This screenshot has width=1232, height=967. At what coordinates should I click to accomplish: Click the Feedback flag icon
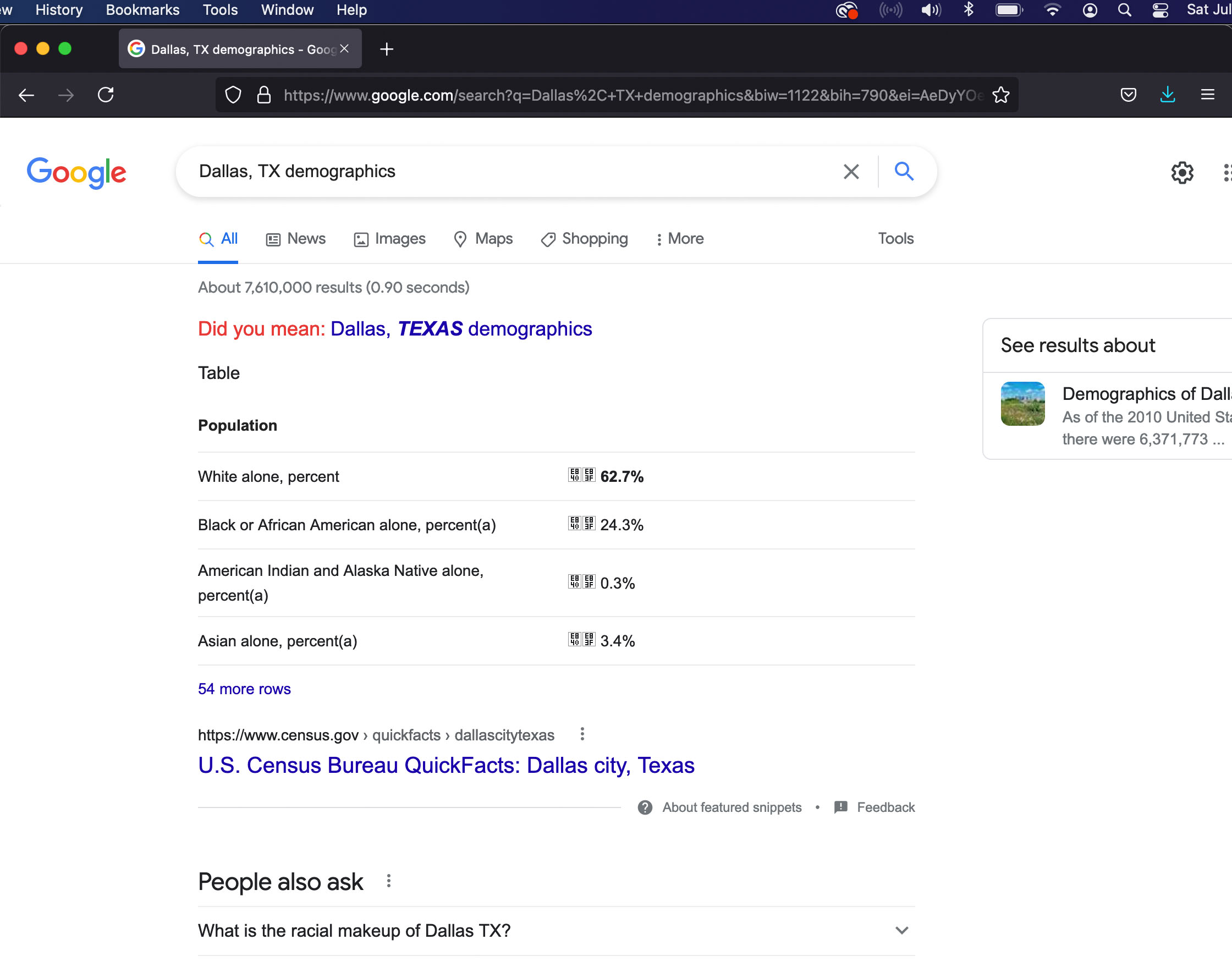(x=841, y=807)
